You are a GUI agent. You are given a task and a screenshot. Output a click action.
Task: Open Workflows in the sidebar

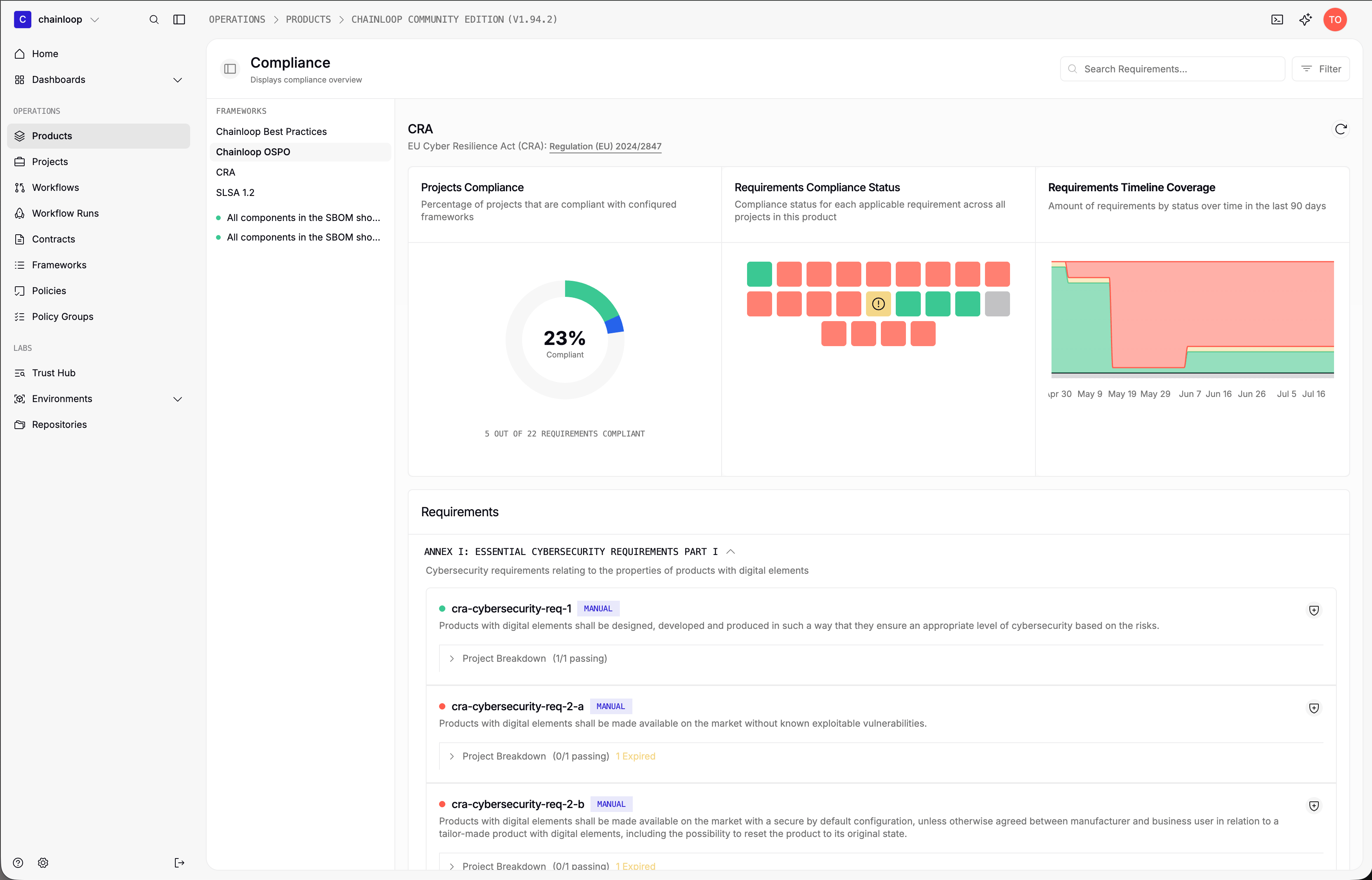pos(98,187)
